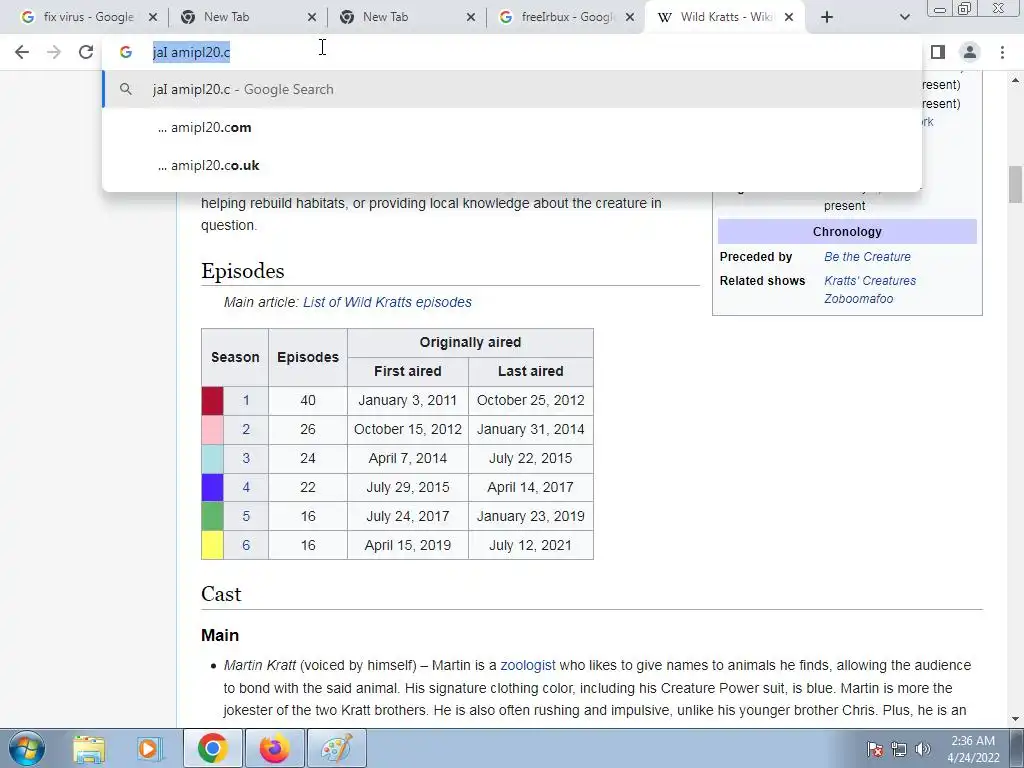1024x768 pixels.
Task: Open the Action Center flag icon in tray
Action: click(875, 749)
